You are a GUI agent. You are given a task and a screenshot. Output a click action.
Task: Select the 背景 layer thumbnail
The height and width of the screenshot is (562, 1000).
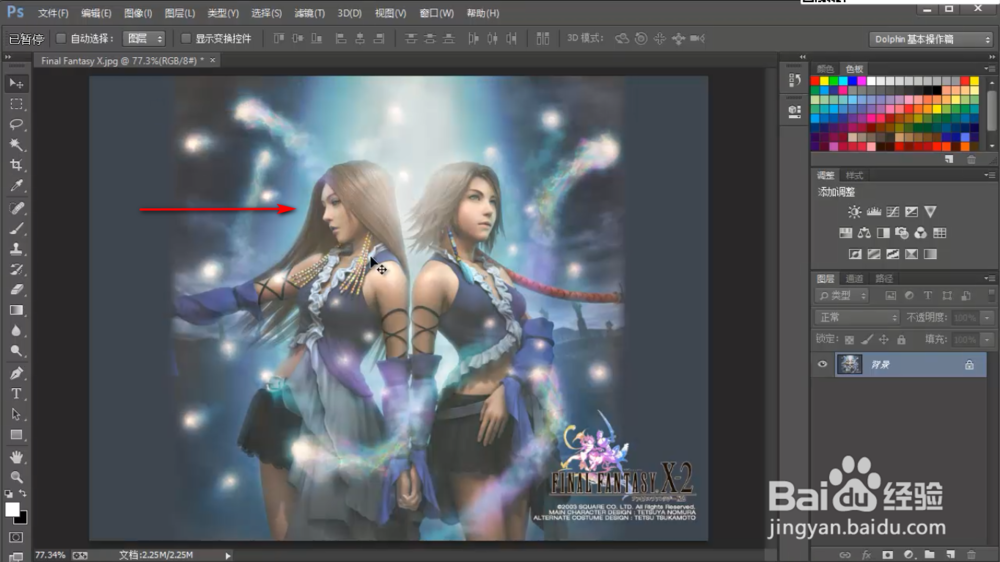tap(849, 364)
